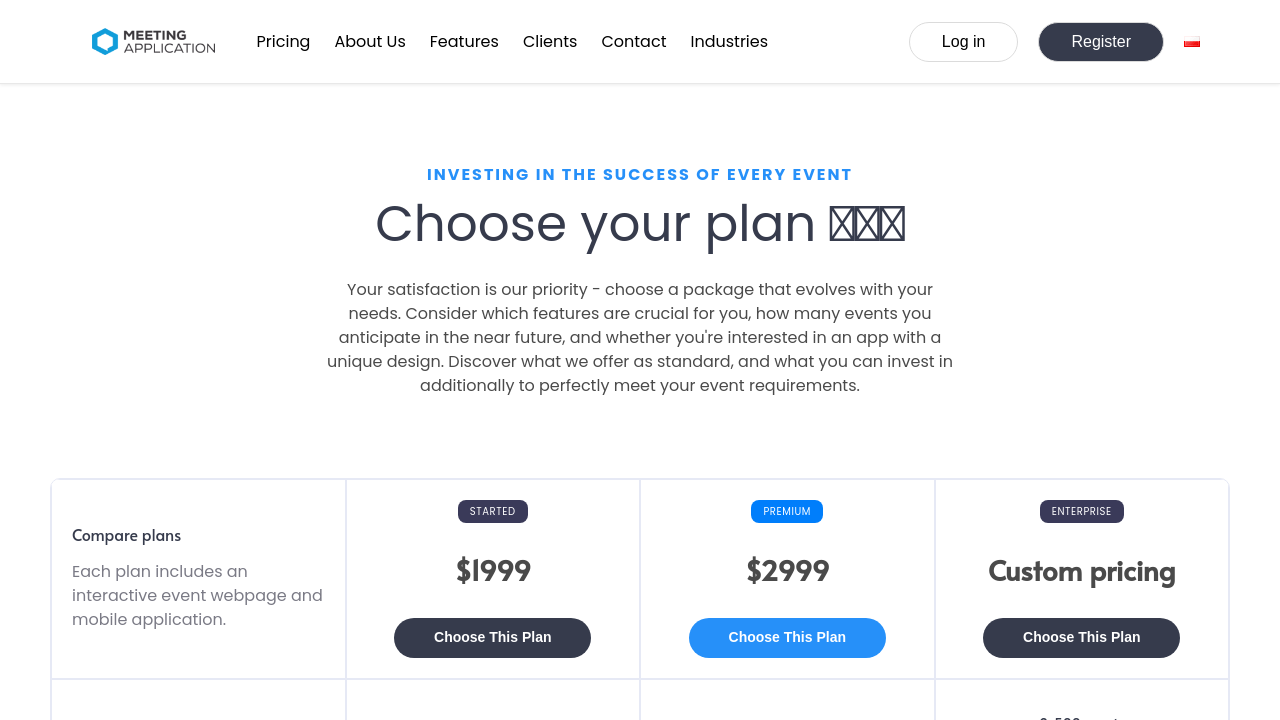Click the STARTED plan badge
Screen dimensions: 1280x720
(492, 512)
